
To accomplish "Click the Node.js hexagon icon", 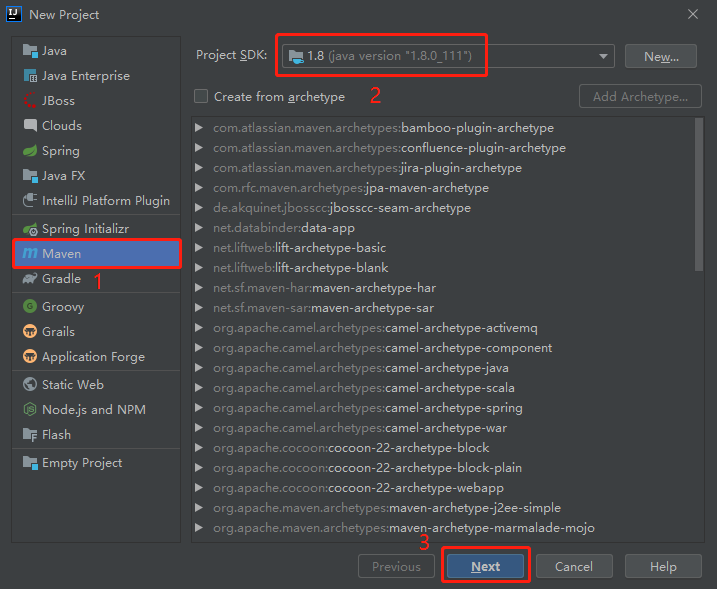I will point(30,409).
